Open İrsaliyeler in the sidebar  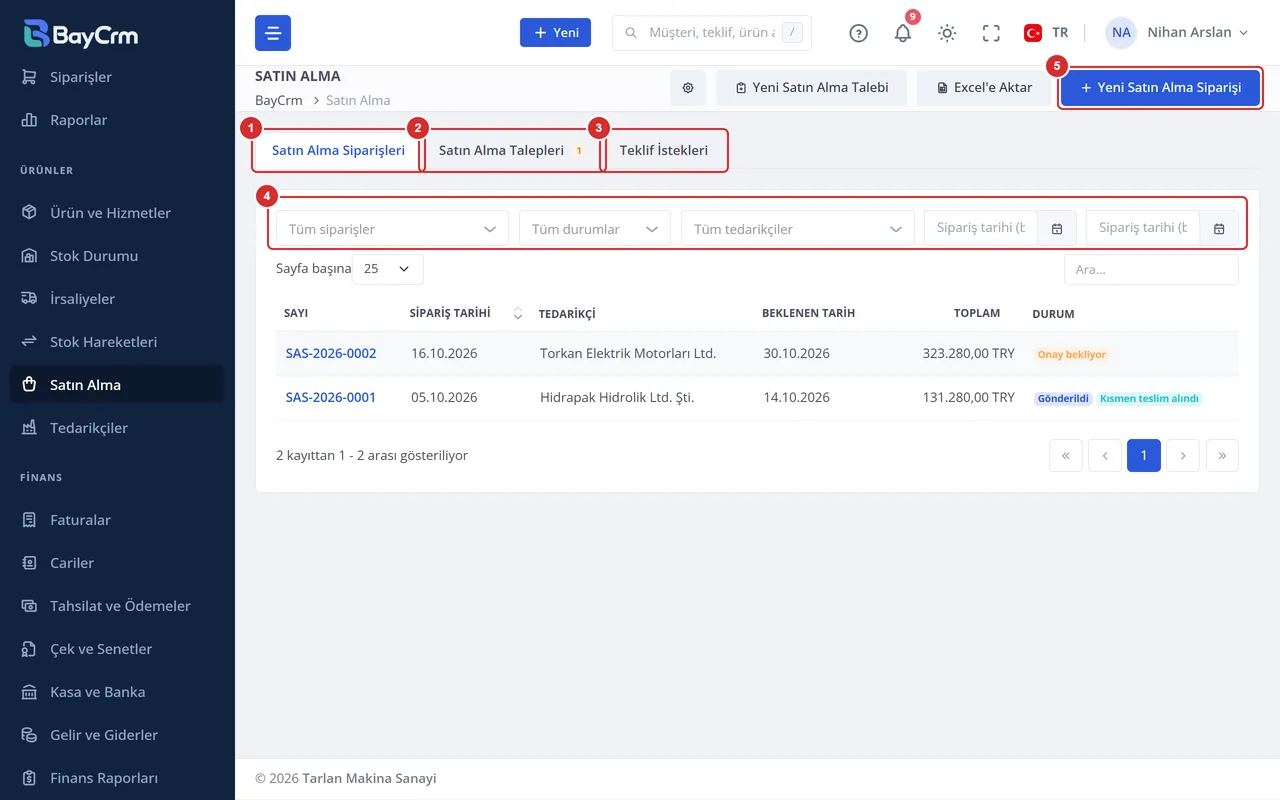pyautogui.click(x=117, y=299)
